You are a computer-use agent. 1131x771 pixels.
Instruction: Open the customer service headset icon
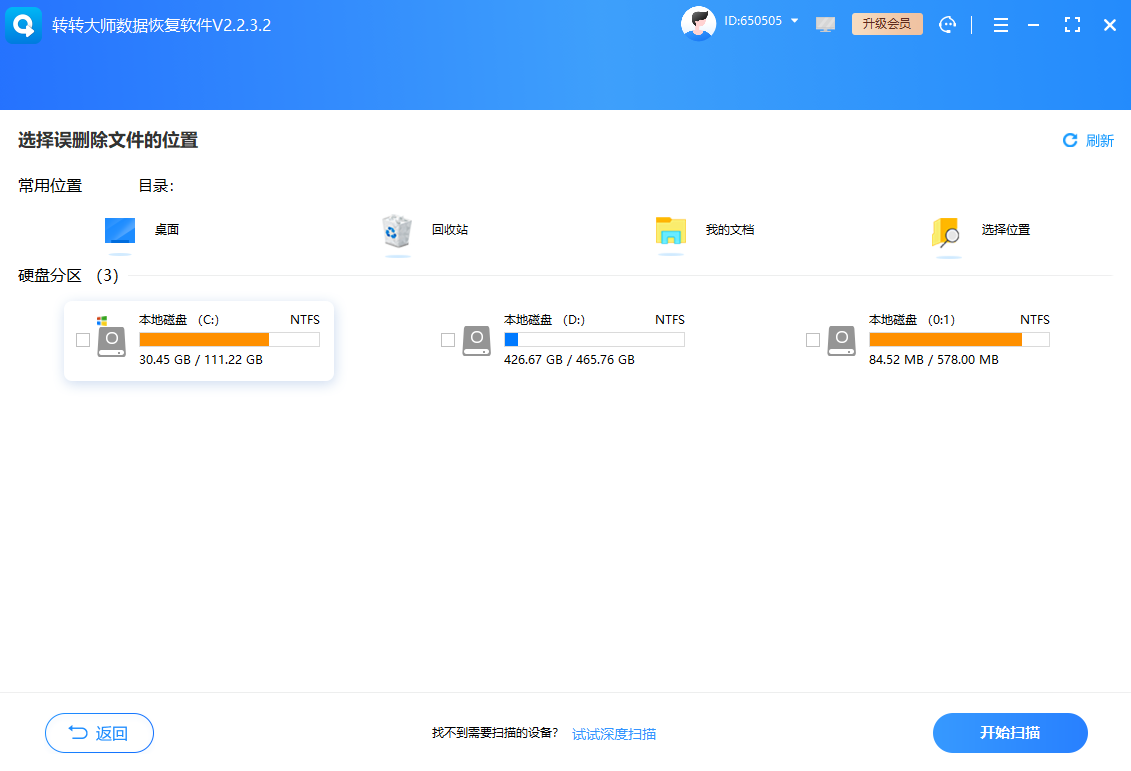(x=947, y=25)
